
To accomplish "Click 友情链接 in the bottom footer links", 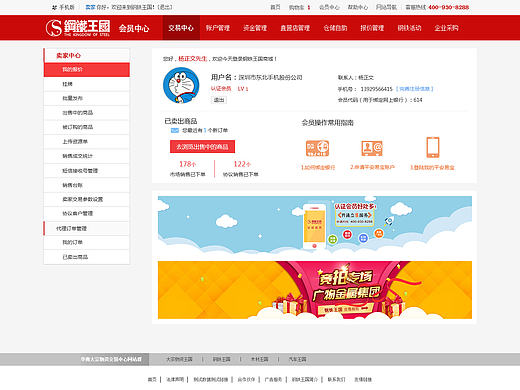I will 363,379.
